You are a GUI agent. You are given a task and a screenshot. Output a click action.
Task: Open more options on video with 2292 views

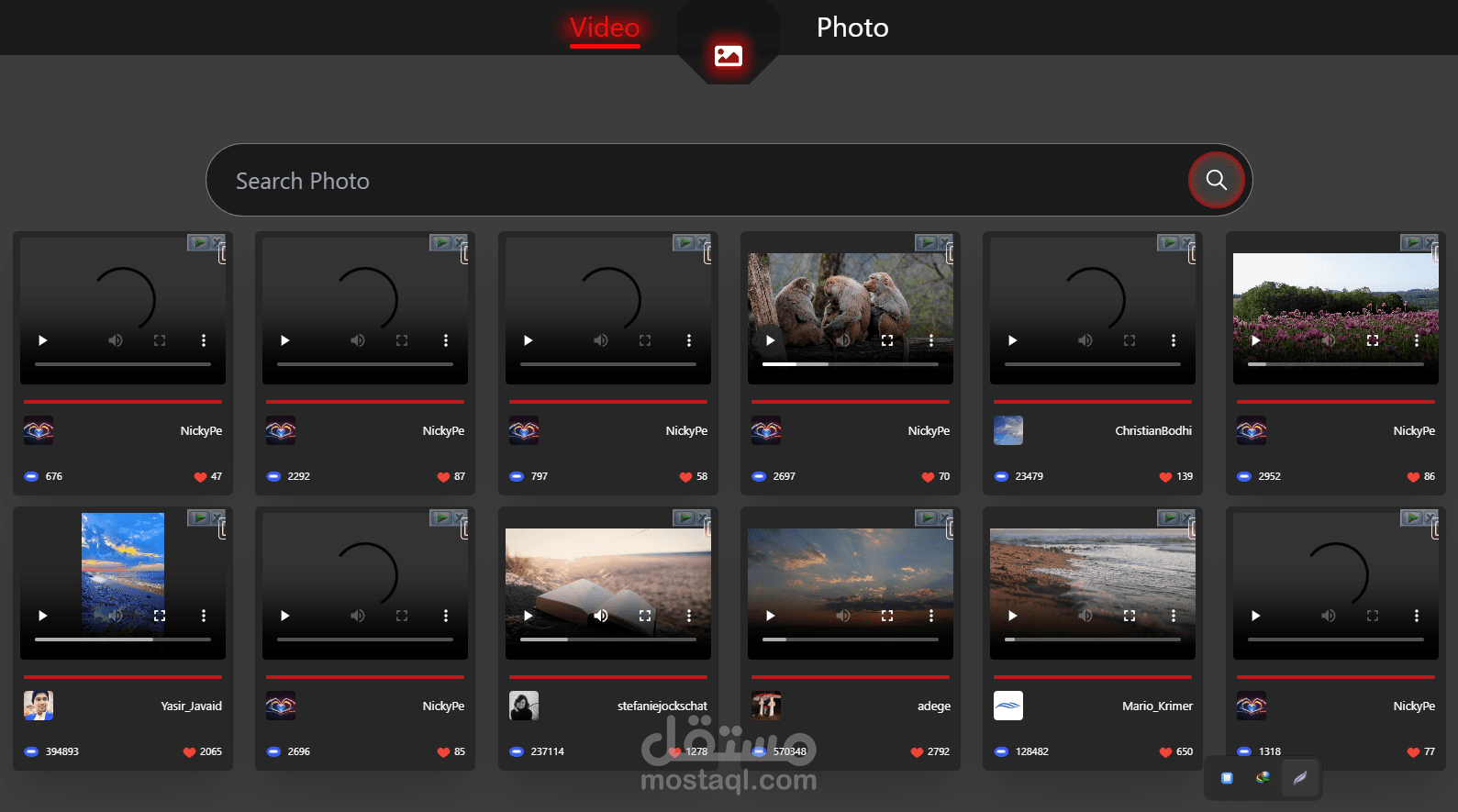[x=446, y=340]
